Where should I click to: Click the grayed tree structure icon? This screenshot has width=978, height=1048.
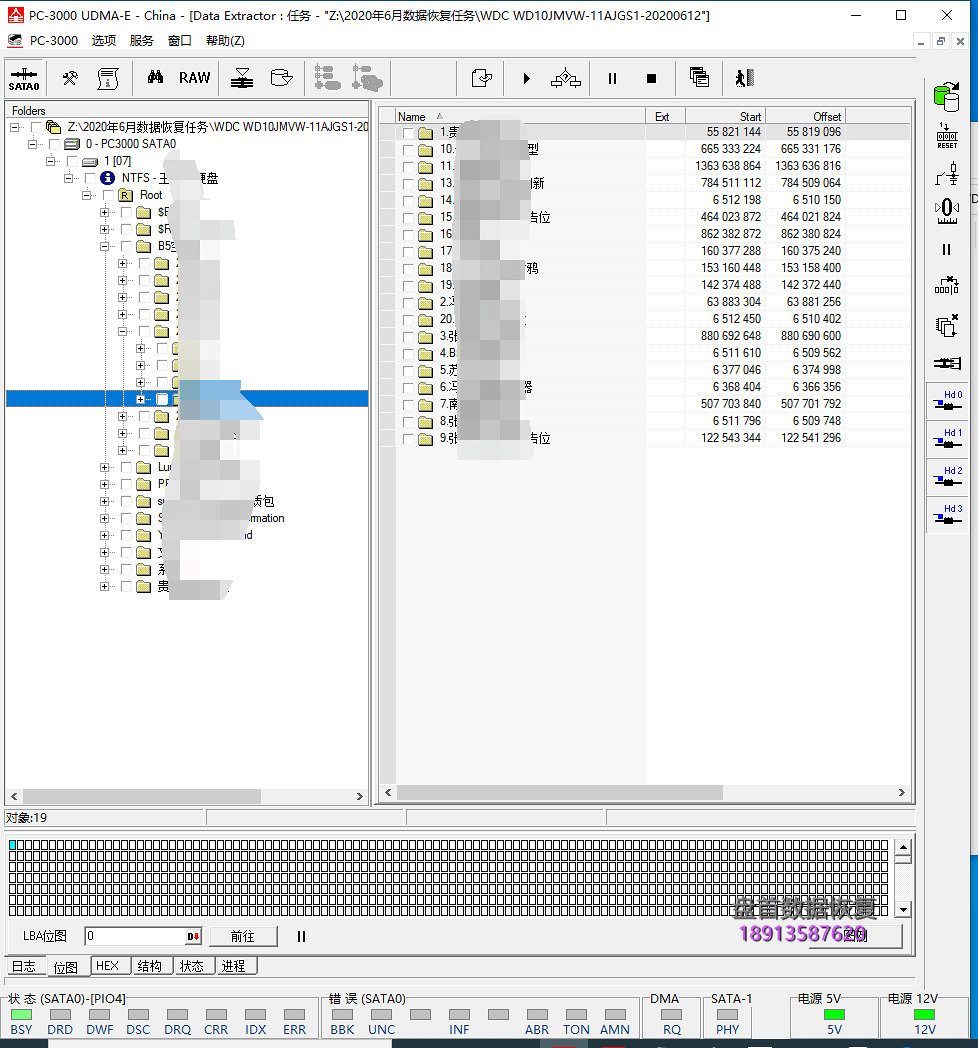pos(328,78)
